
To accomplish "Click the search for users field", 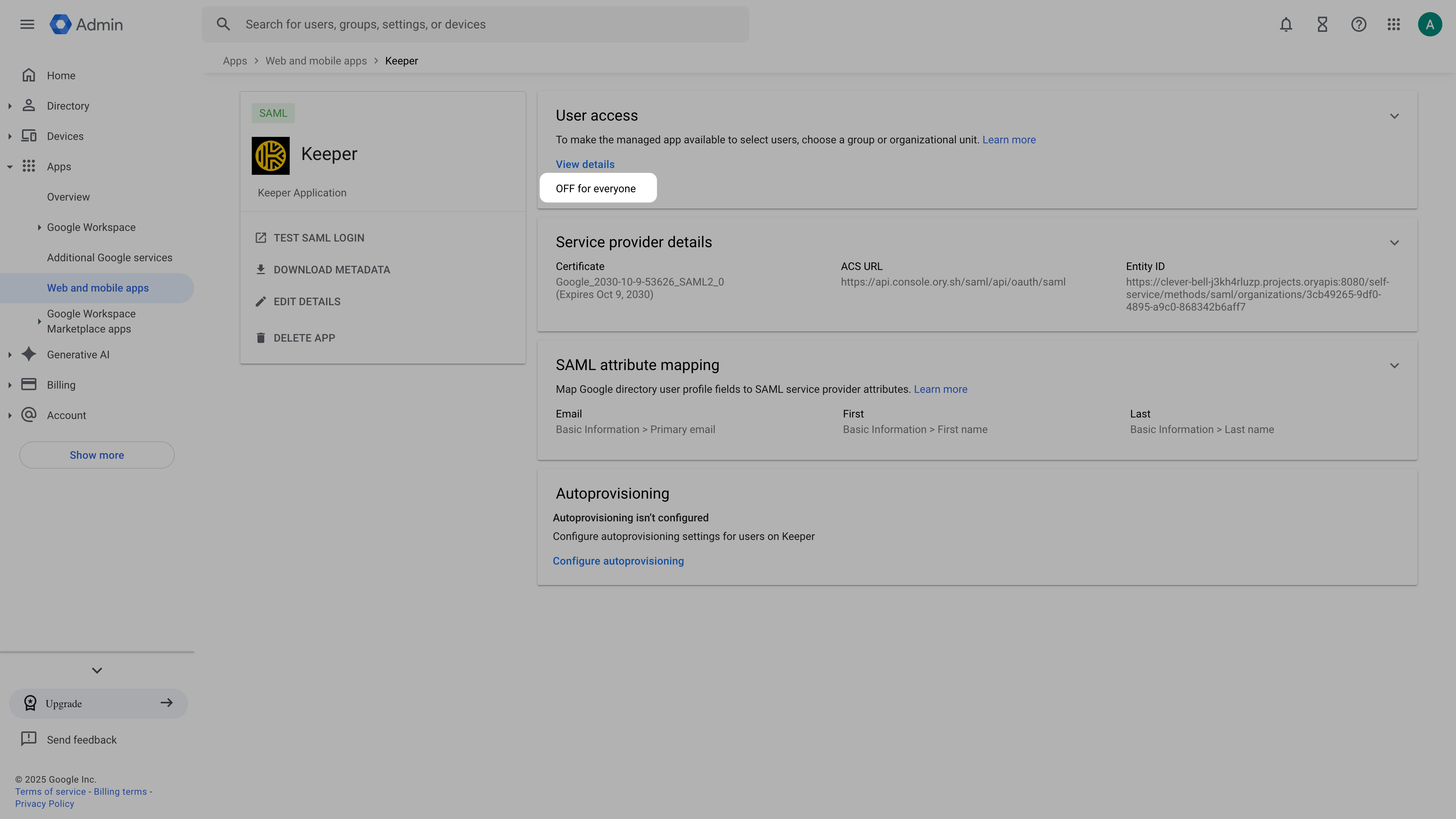I will pyautogui.click(x=475, y=24).
